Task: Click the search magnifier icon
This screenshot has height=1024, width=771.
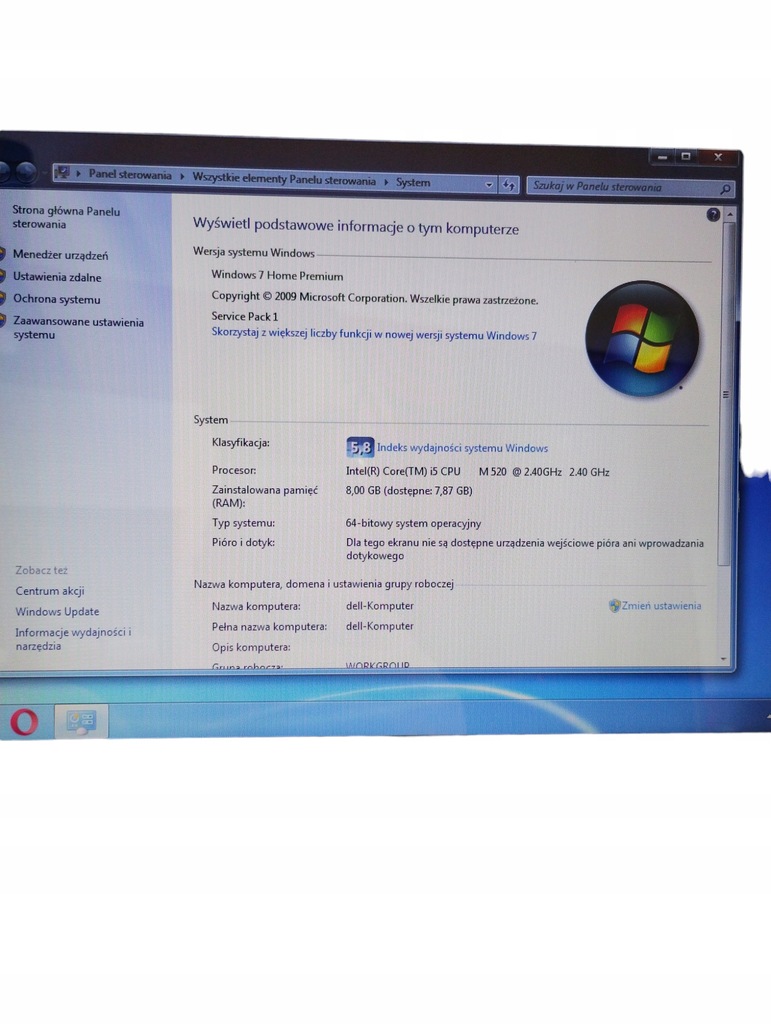Action: coord(725,189)
